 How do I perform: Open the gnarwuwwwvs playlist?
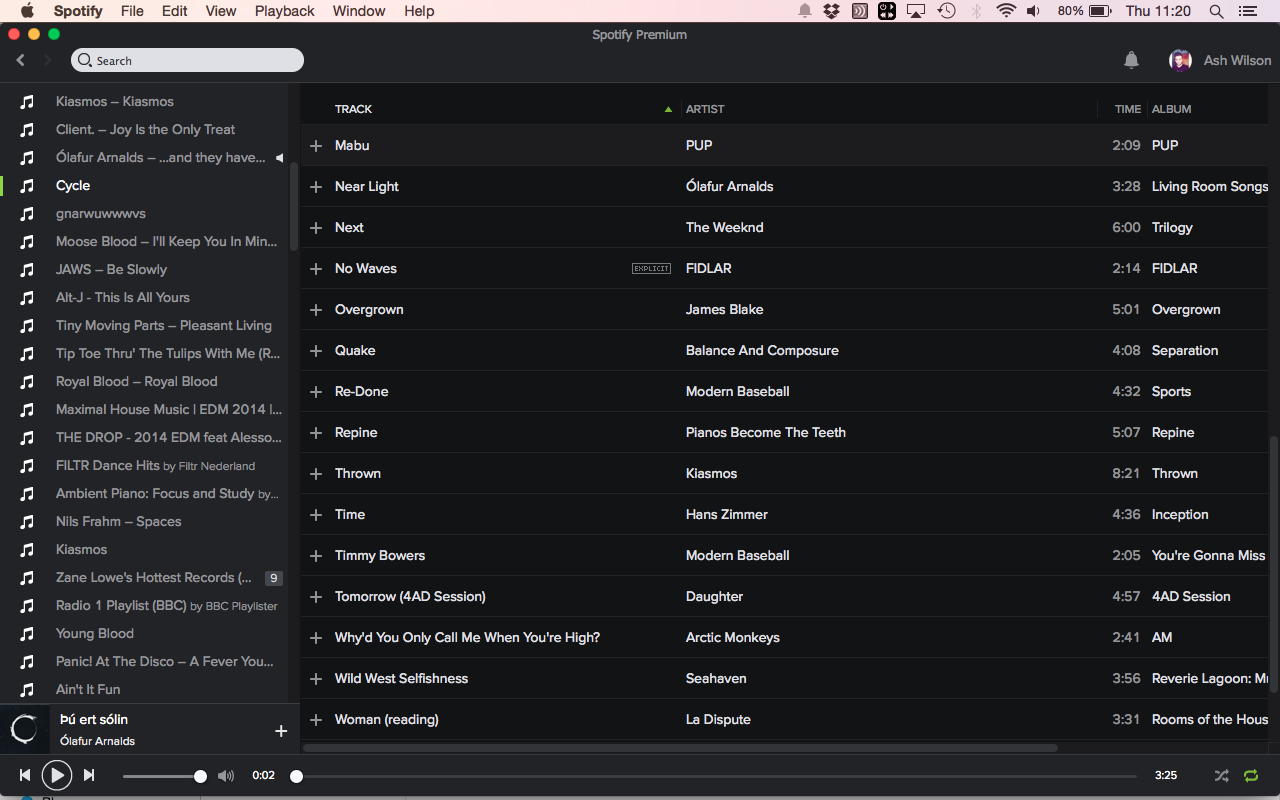point(101,214)
